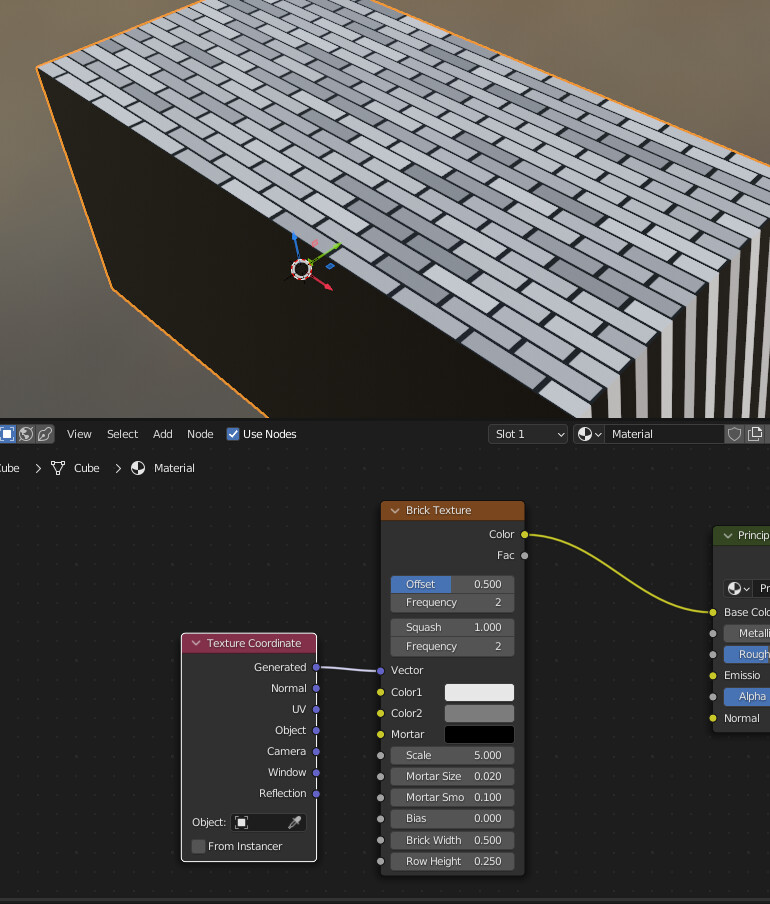Image resolution: width=770 pixels, height=904 pixels.
Task: Collapse the Brick Texture node
Action: click(x=395, y=511)
